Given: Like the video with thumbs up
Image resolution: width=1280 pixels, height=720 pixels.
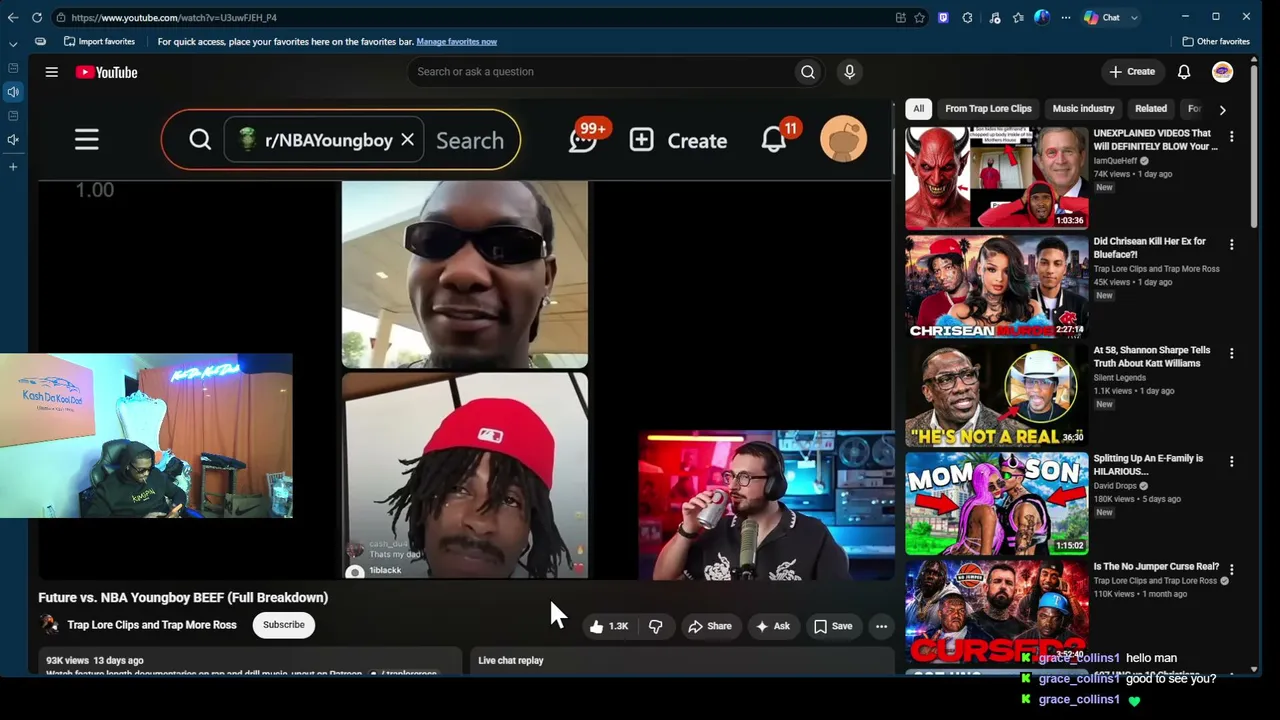Looking at the screenshot, I should 608,626.
